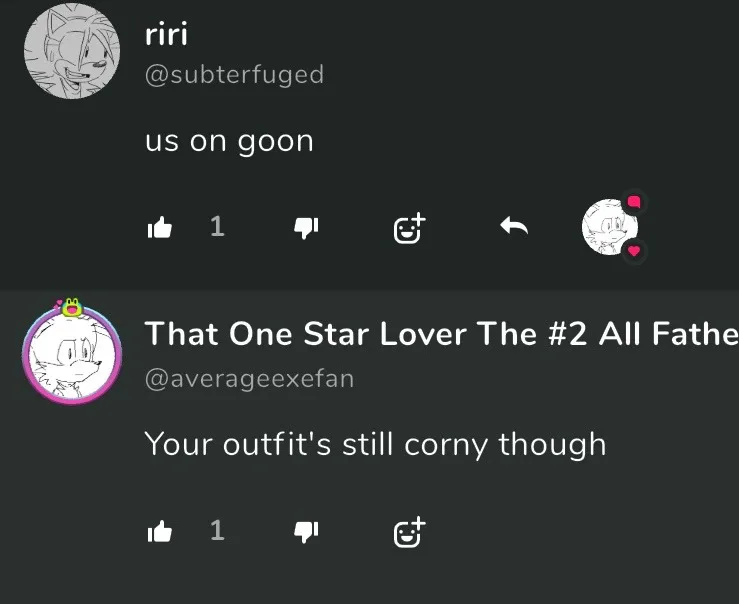739x604 pixels.
Task: View like count on riri's comment
Action: pos(217,226)
